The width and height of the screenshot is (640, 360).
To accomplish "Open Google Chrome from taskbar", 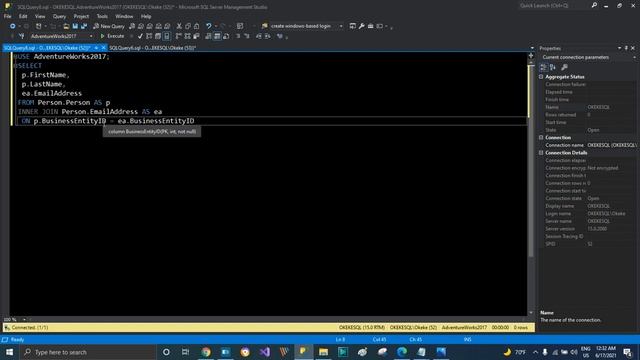I will pos(206,352).
